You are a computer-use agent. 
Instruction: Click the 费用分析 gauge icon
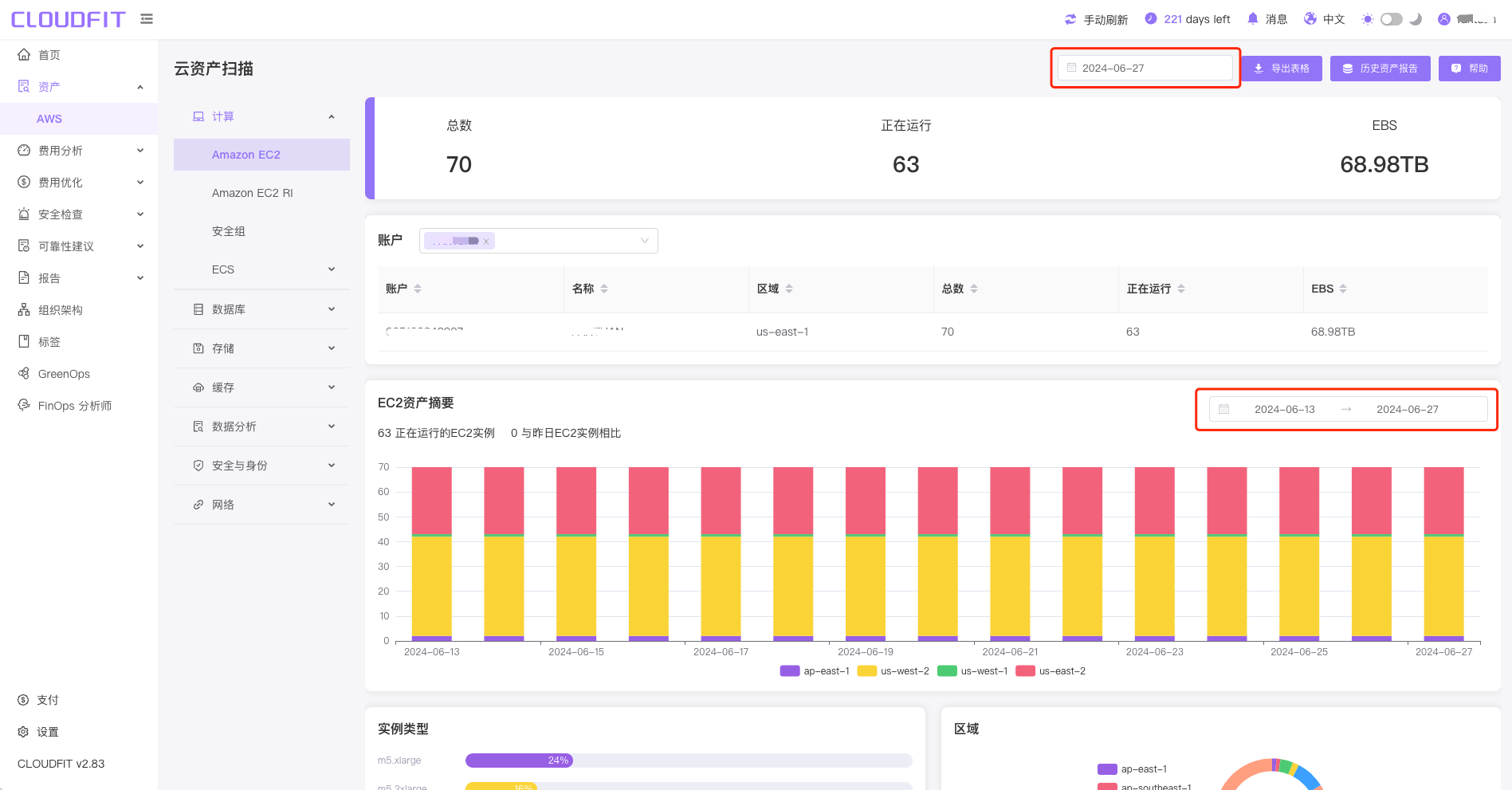pos(24,150)
